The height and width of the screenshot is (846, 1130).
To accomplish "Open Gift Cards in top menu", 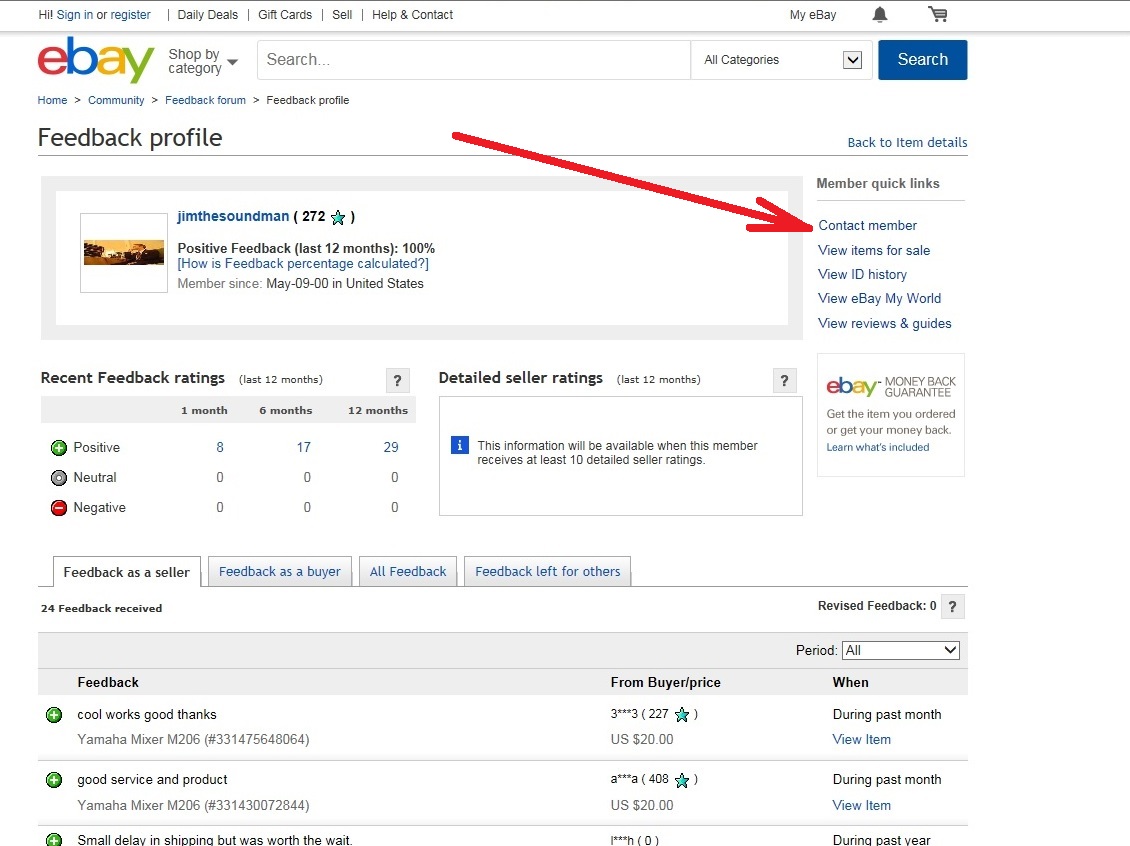I will [285, 14].
